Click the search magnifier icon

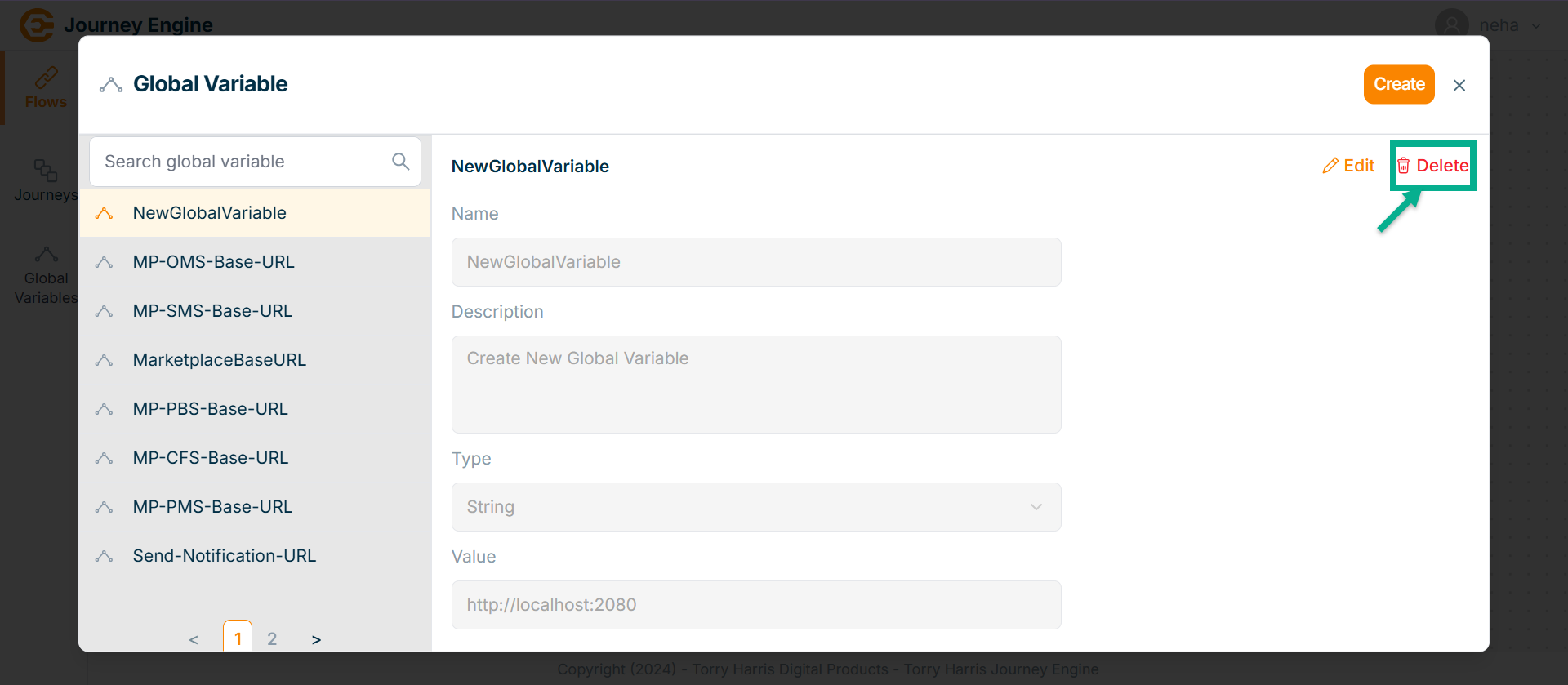coord(400,162)
